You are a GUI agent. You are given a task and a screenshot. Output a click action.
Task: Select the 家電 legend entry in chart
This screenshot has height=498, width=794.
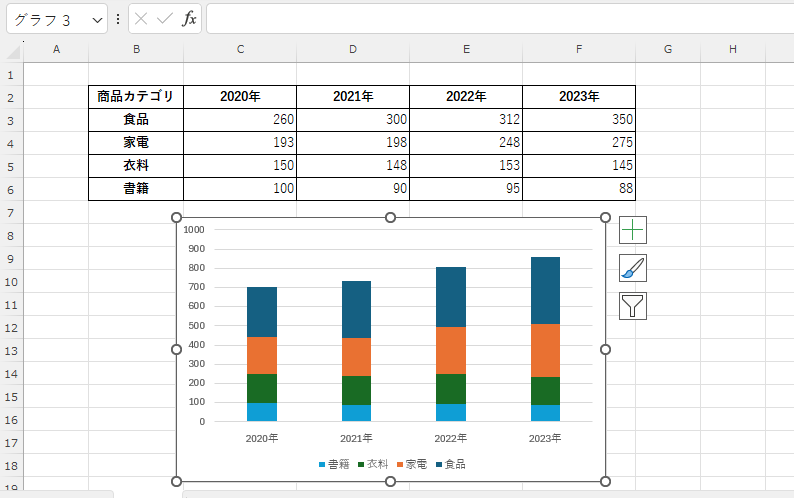411,464
